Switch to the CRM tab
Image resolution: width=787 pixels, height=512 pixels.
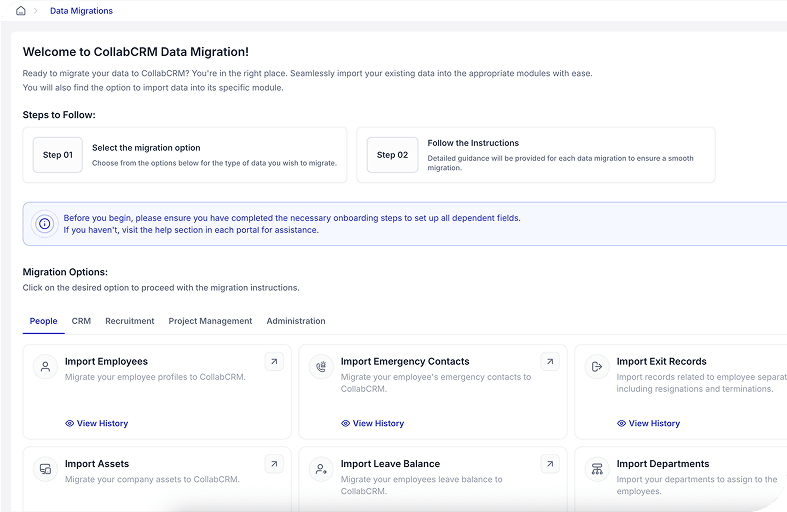(x=81, y=321)
